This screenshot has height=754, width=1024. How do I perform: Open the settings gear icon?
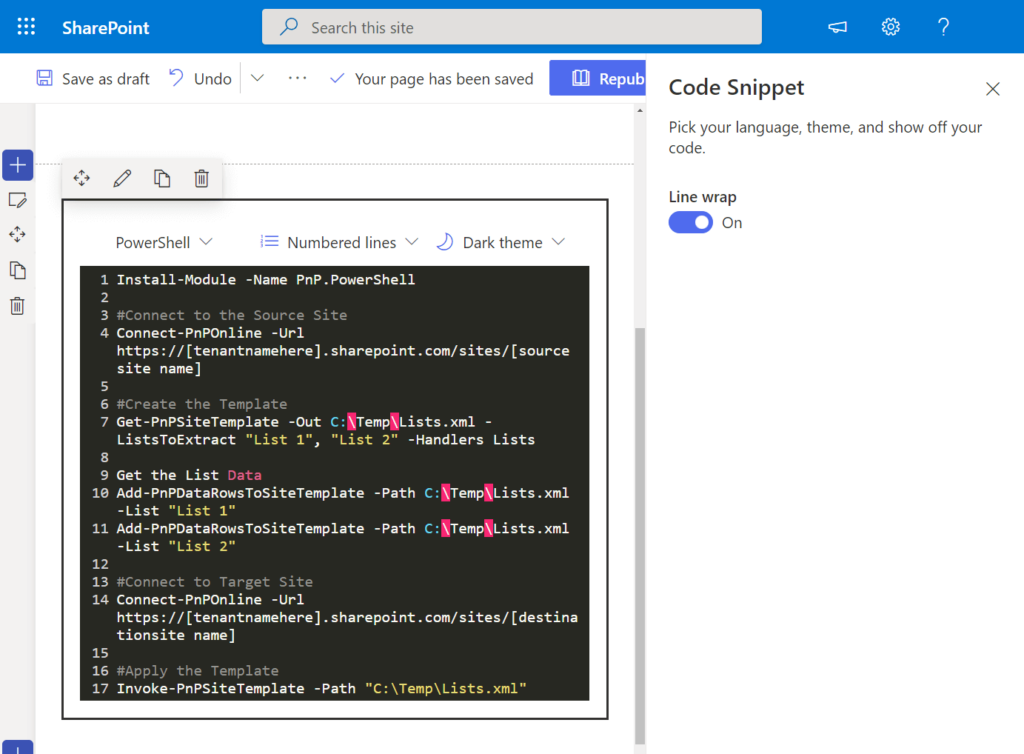click(890, 27)
